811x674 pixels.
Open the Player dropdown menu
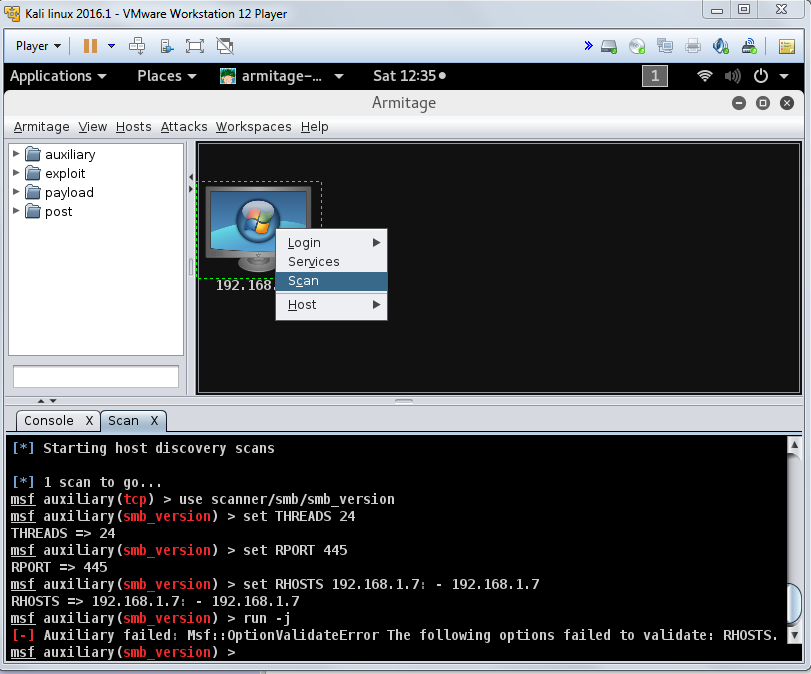tap(39, 46)
